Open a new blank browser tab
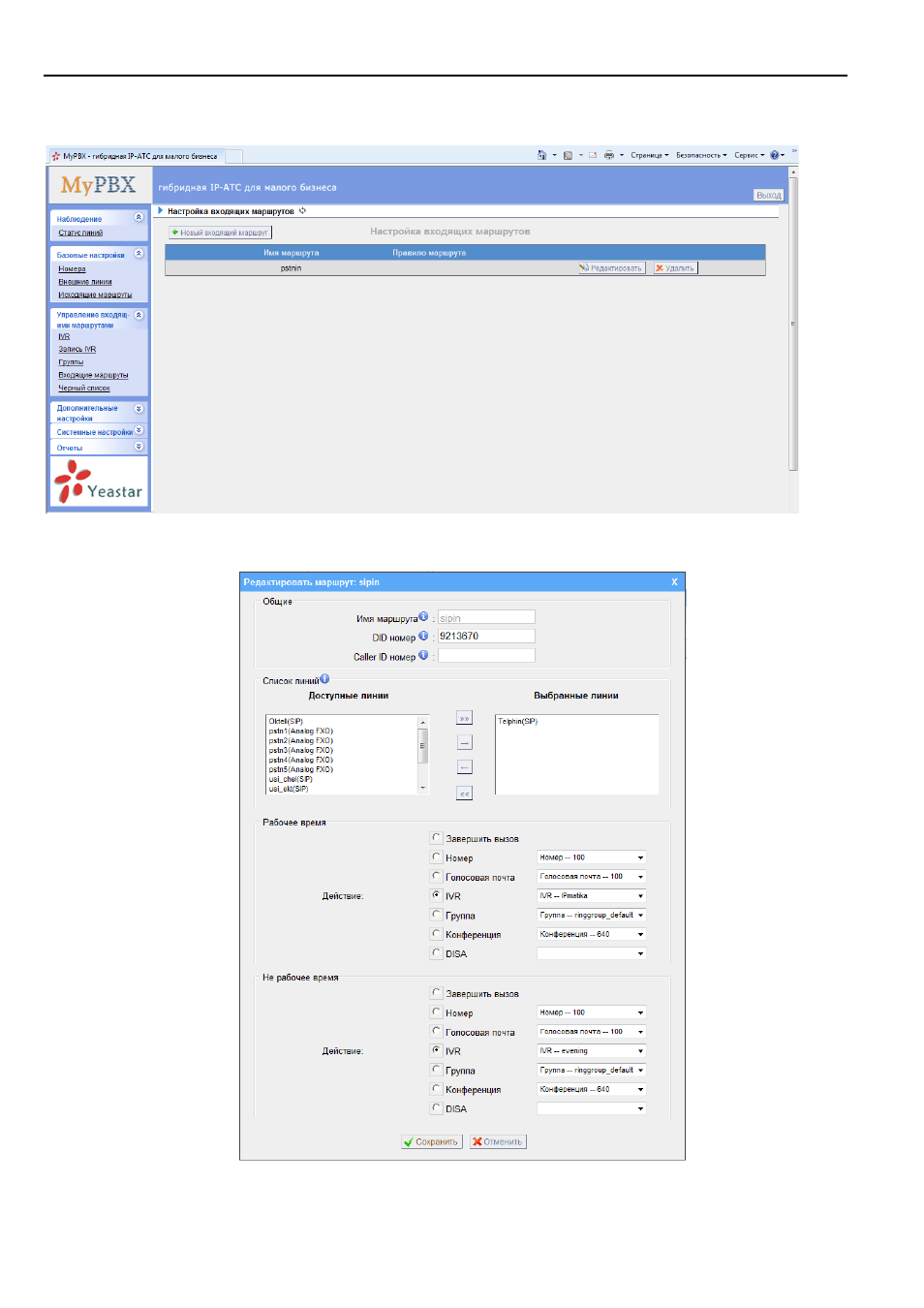Viewport: 924px width, 1308px height. (x=233, y=156)
